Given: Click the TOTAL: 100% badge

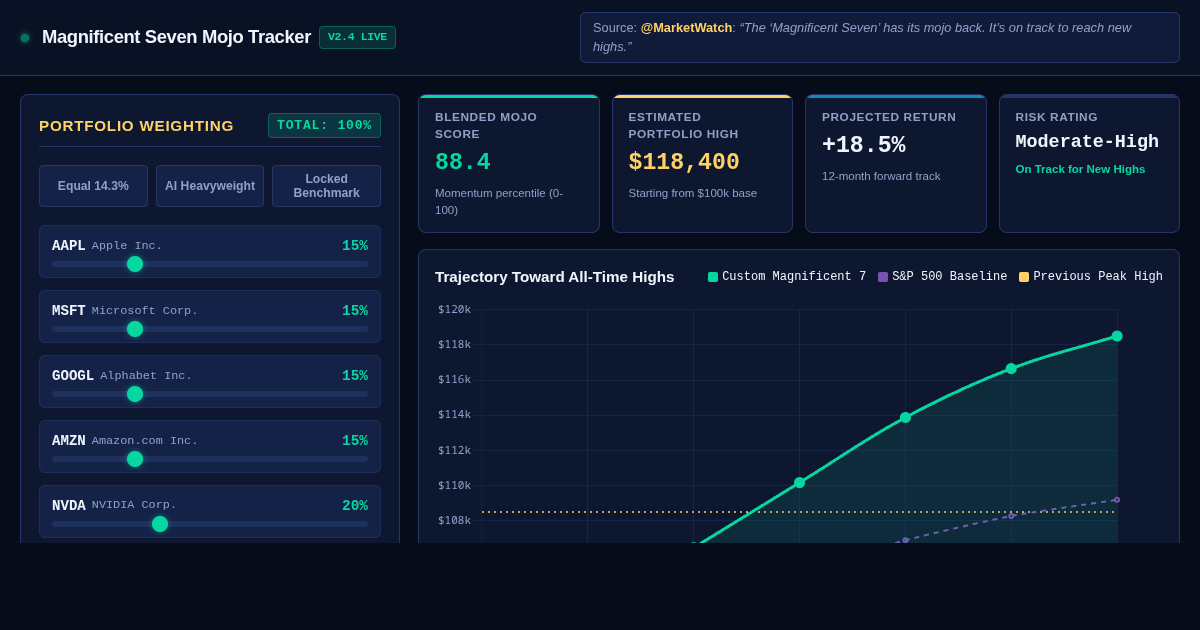Looking at the screenshot, I should [324, 125].
